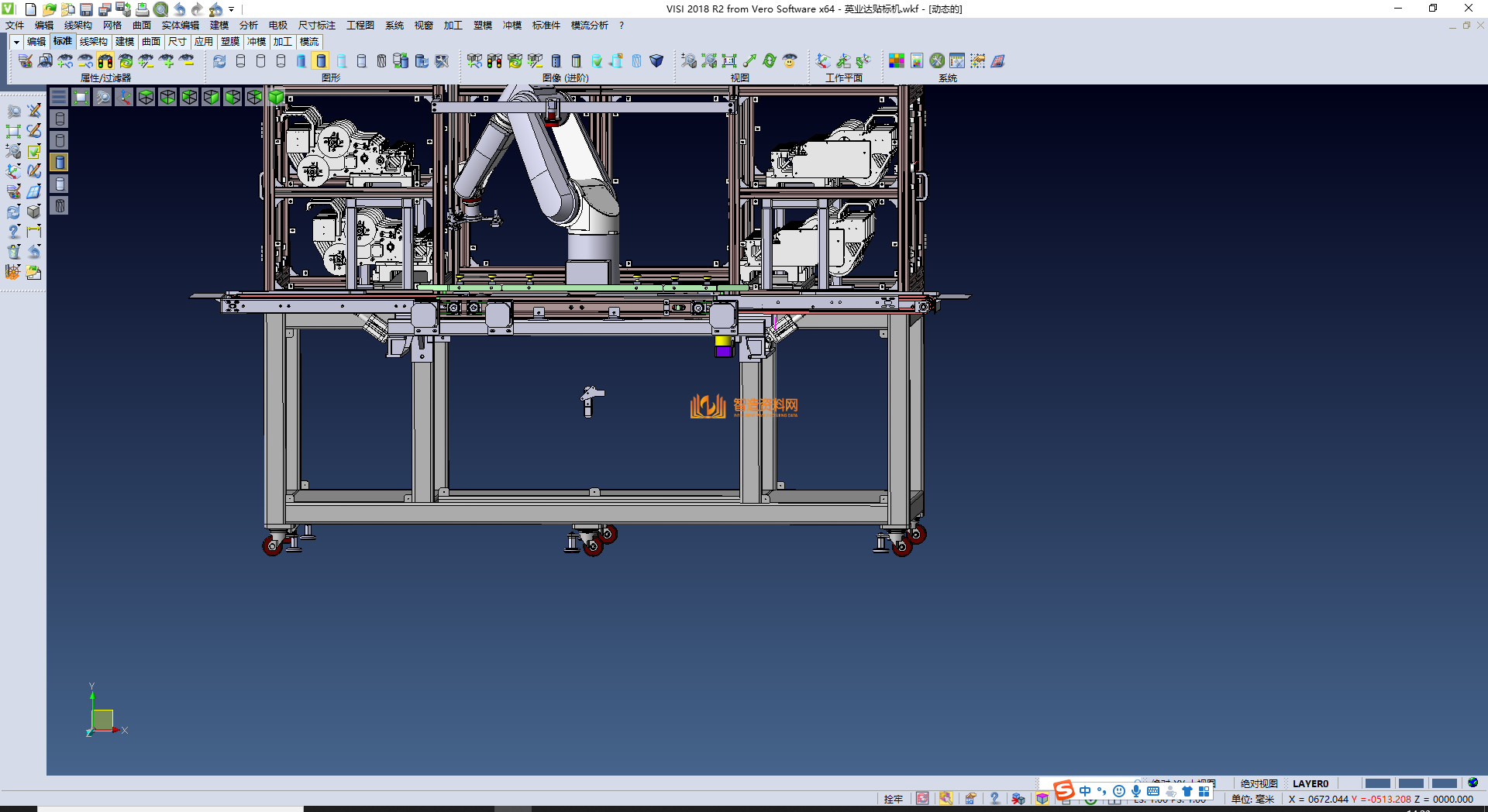Click the recycle bin delete tool in left sidebar
The height and width of the screenshot is (812, 1488).
pos(14,252)
